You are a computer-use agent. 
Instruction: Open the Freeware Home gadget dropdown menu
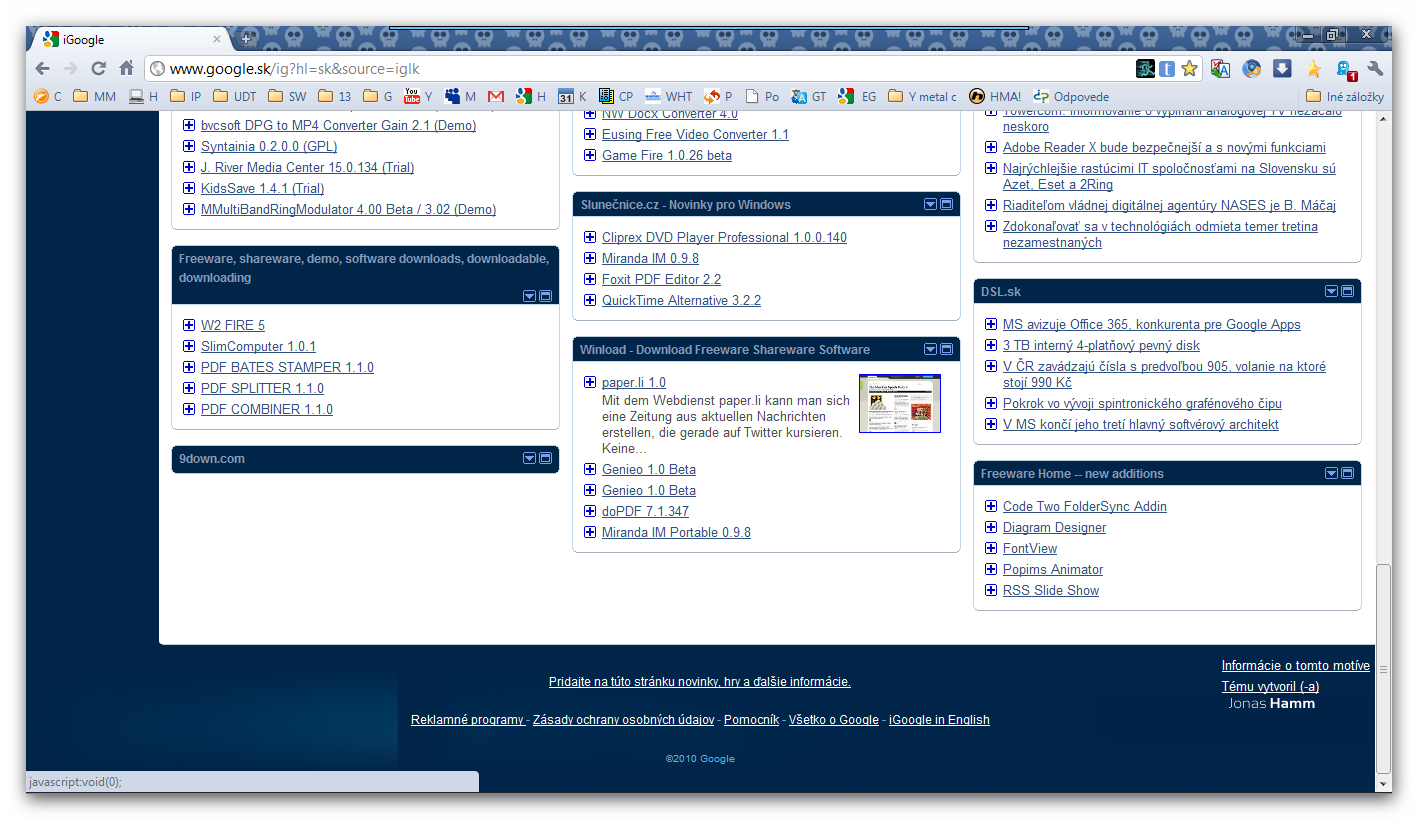pyautogui.click(x=1331, y=473)
